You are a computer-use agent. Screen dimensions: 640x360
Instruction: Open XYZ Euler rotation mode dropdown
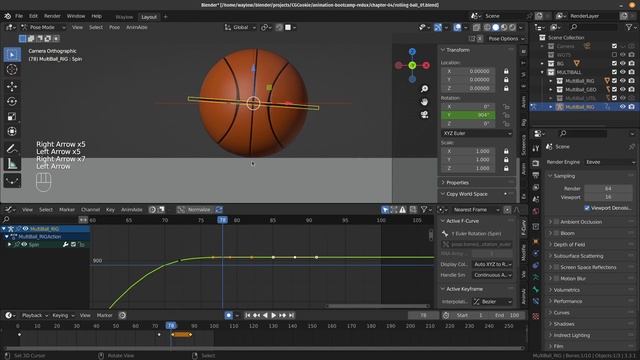[476, 133]
